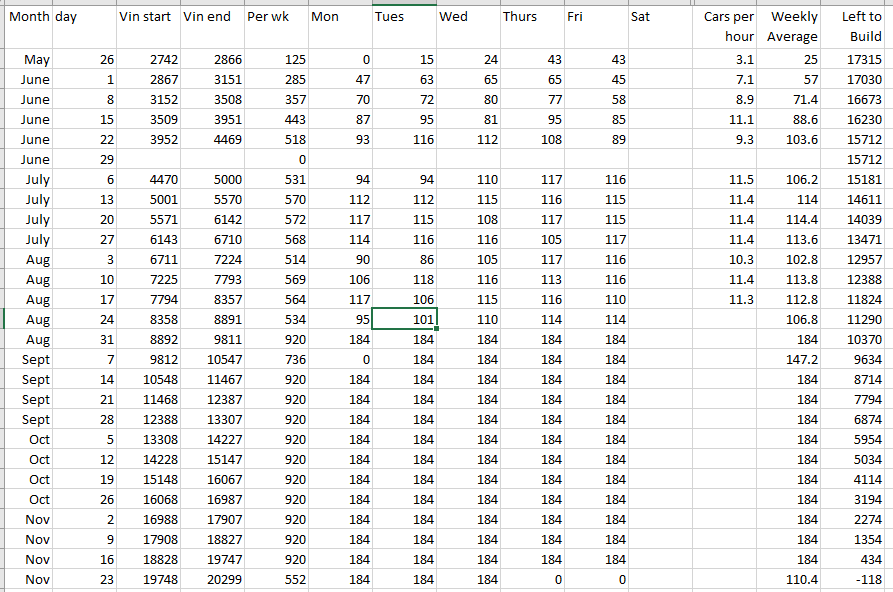893x592 pixels.
Task: Click the Cars per hour cell showing 3.1
Action: (725, 60)
